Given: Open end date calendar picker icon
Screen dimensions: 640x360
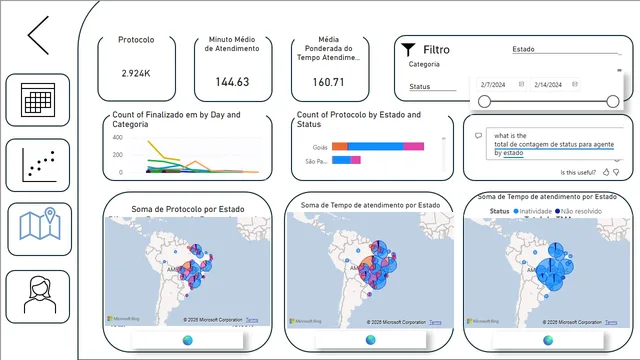Looking at the screenshot, I should 575,84.
